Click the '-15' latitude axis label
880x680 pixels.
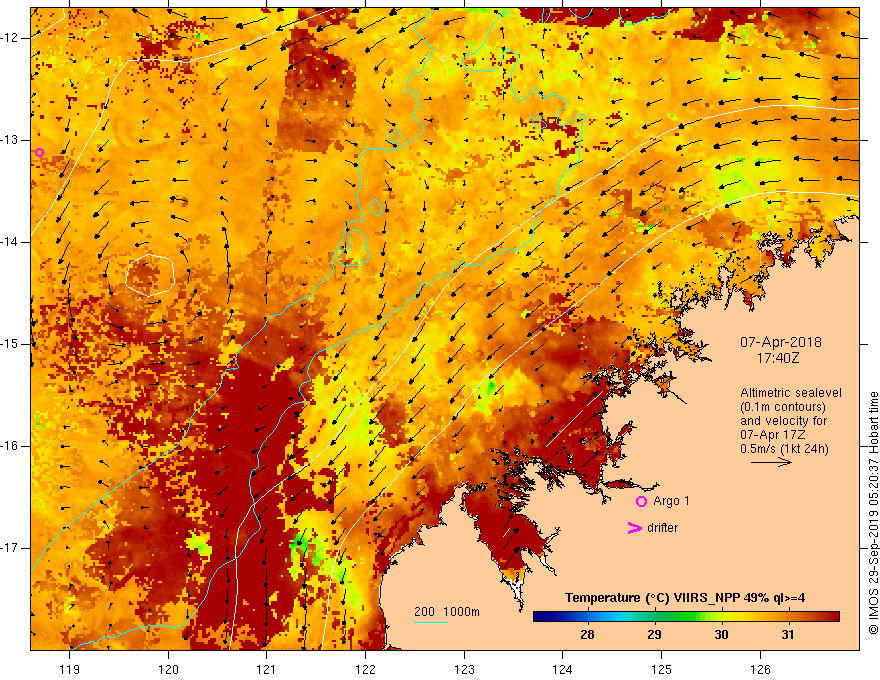(10, 344)
